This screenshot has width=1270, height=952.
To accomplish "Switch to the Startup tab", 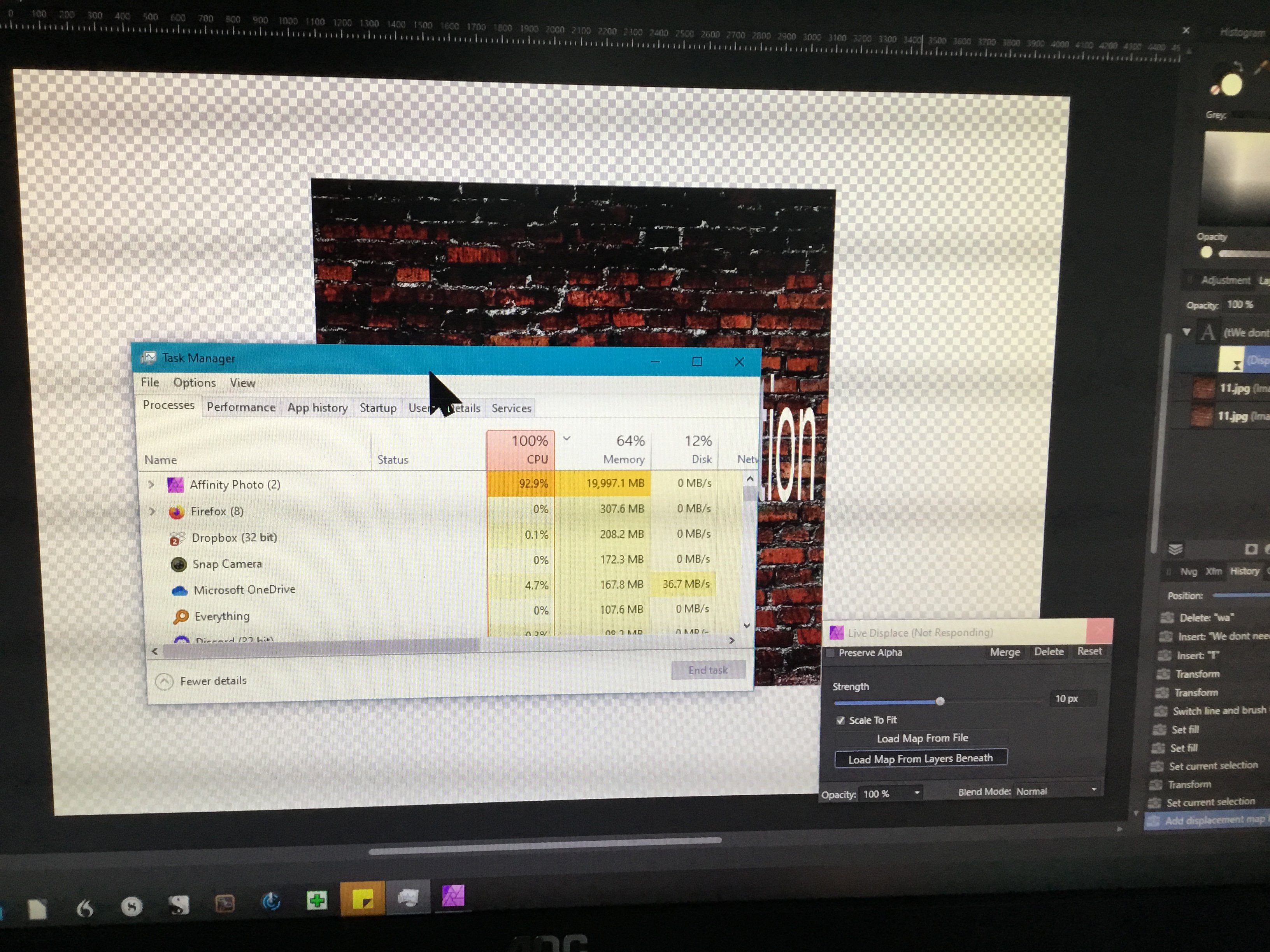I will point(378,408).
